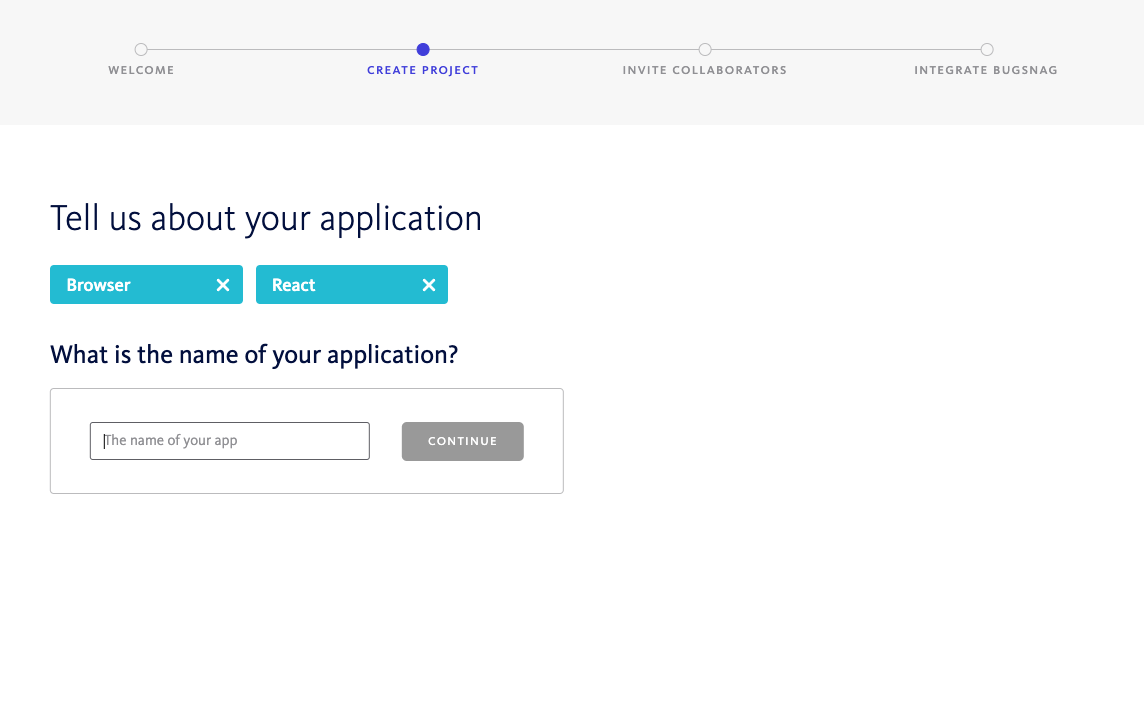Remove the Browser tag via its X
The width and height of the screenshot is (1144, 719).
(223, 285)
